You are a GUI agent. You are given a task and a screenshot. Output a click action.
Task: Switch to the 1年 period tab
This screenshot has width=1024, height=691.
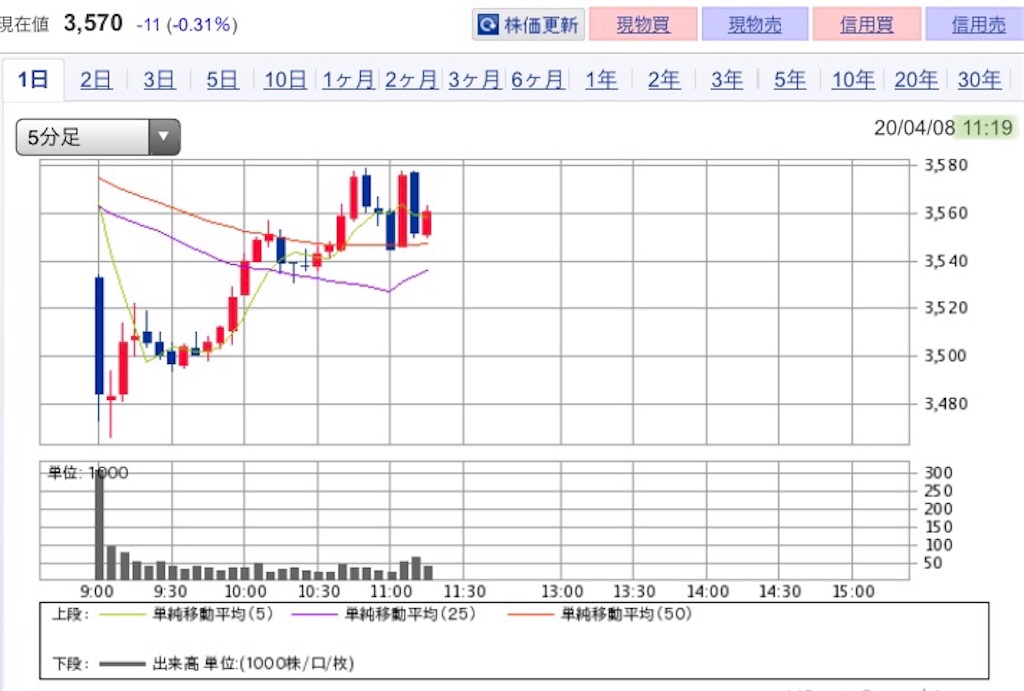[601, 80]
